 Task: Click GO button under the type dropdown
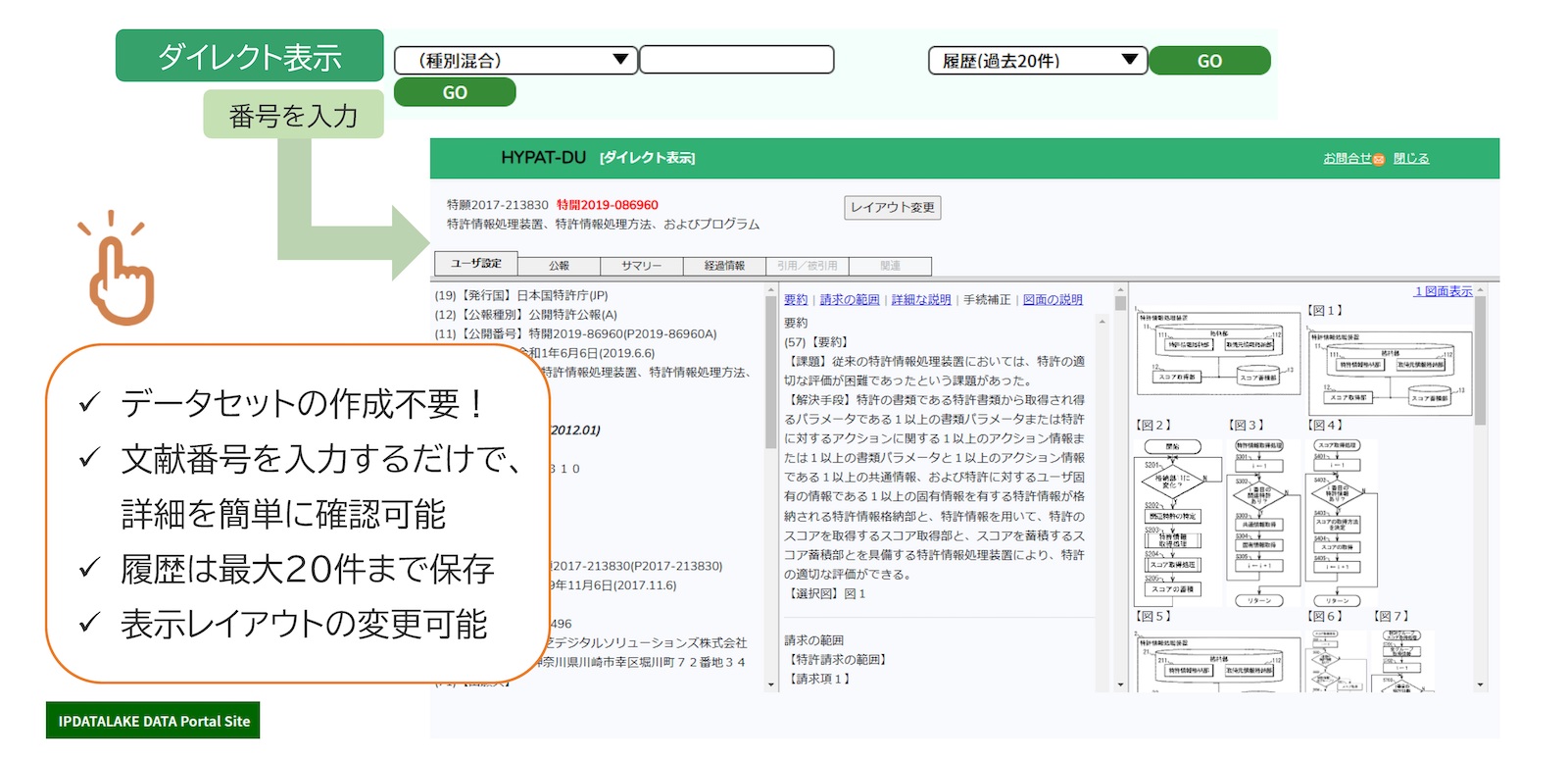click(x=455, y=92)
